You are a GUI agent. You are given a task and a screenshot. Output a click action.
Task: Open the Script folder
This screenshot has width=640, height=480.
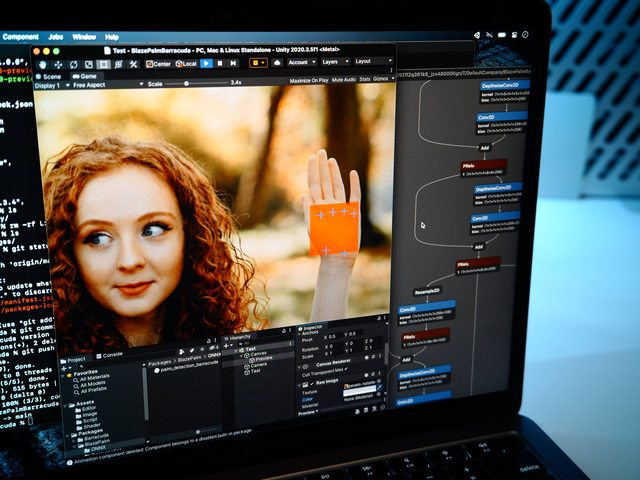pyautogui.click(x=87, y=420)
